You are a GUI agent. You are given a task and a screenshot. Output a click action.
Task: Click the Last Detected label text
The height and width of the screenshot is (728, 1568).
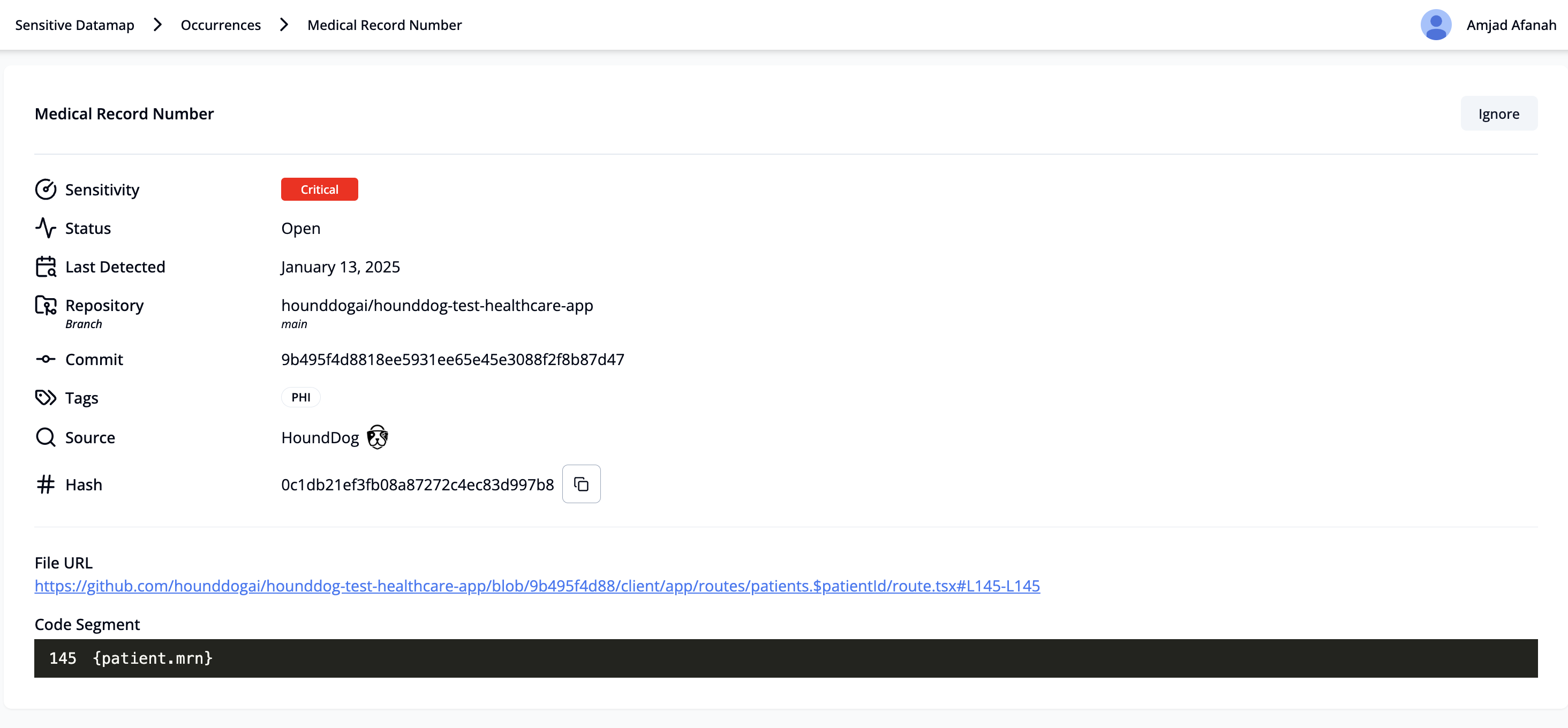[115, 267]
